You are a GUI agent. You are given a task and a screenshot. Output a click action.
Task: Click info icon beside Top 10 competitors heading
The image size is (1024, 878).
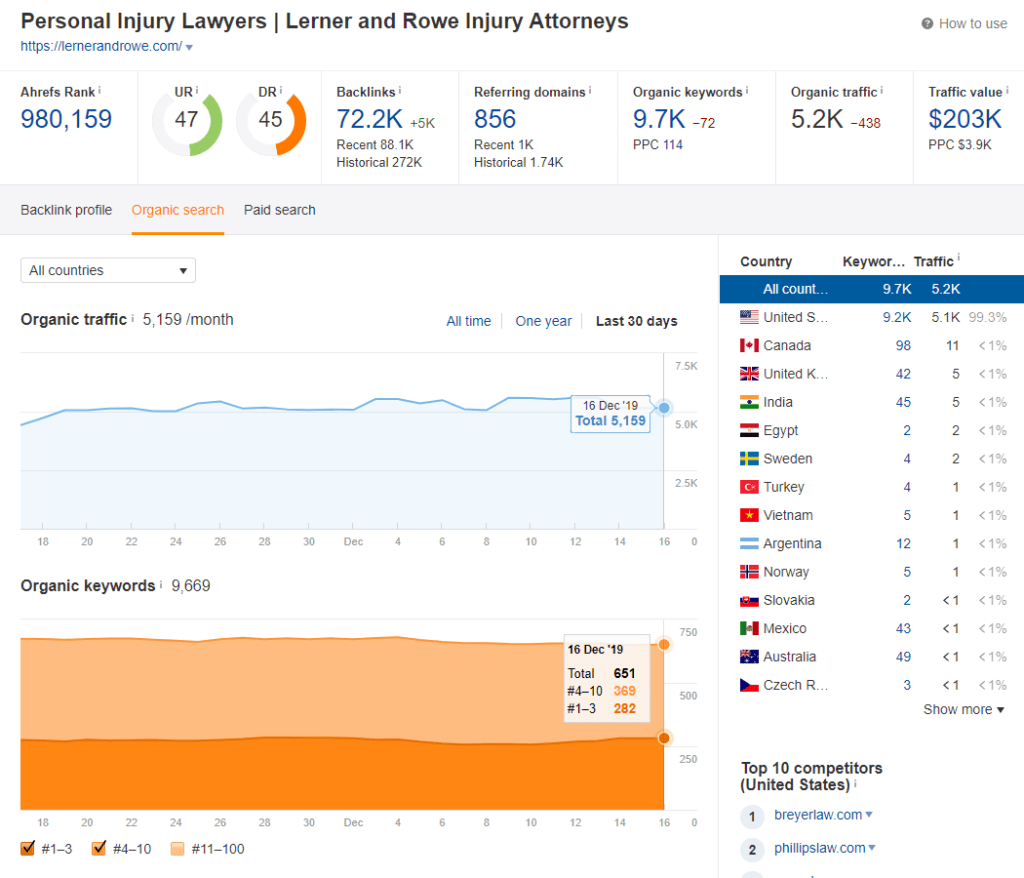[x=856, y=783]
